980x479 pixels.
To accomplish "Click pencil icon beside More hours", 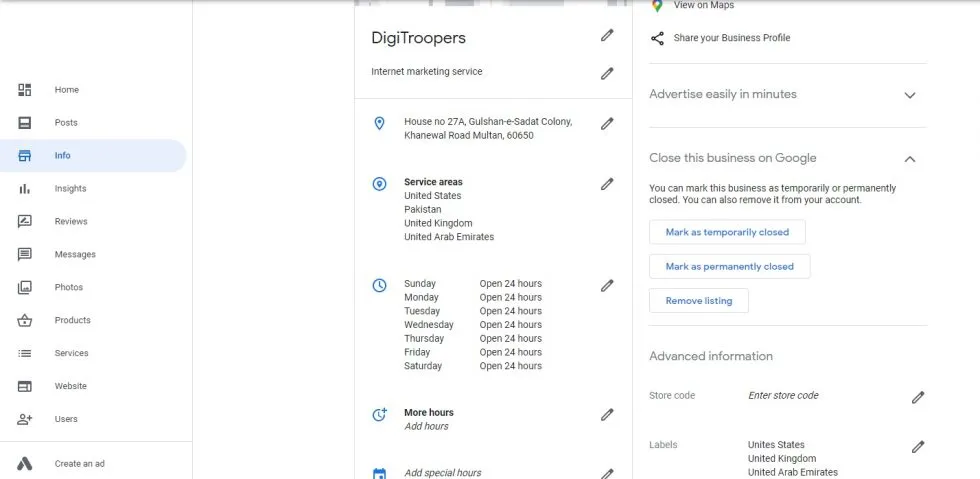I will point(607,414).
